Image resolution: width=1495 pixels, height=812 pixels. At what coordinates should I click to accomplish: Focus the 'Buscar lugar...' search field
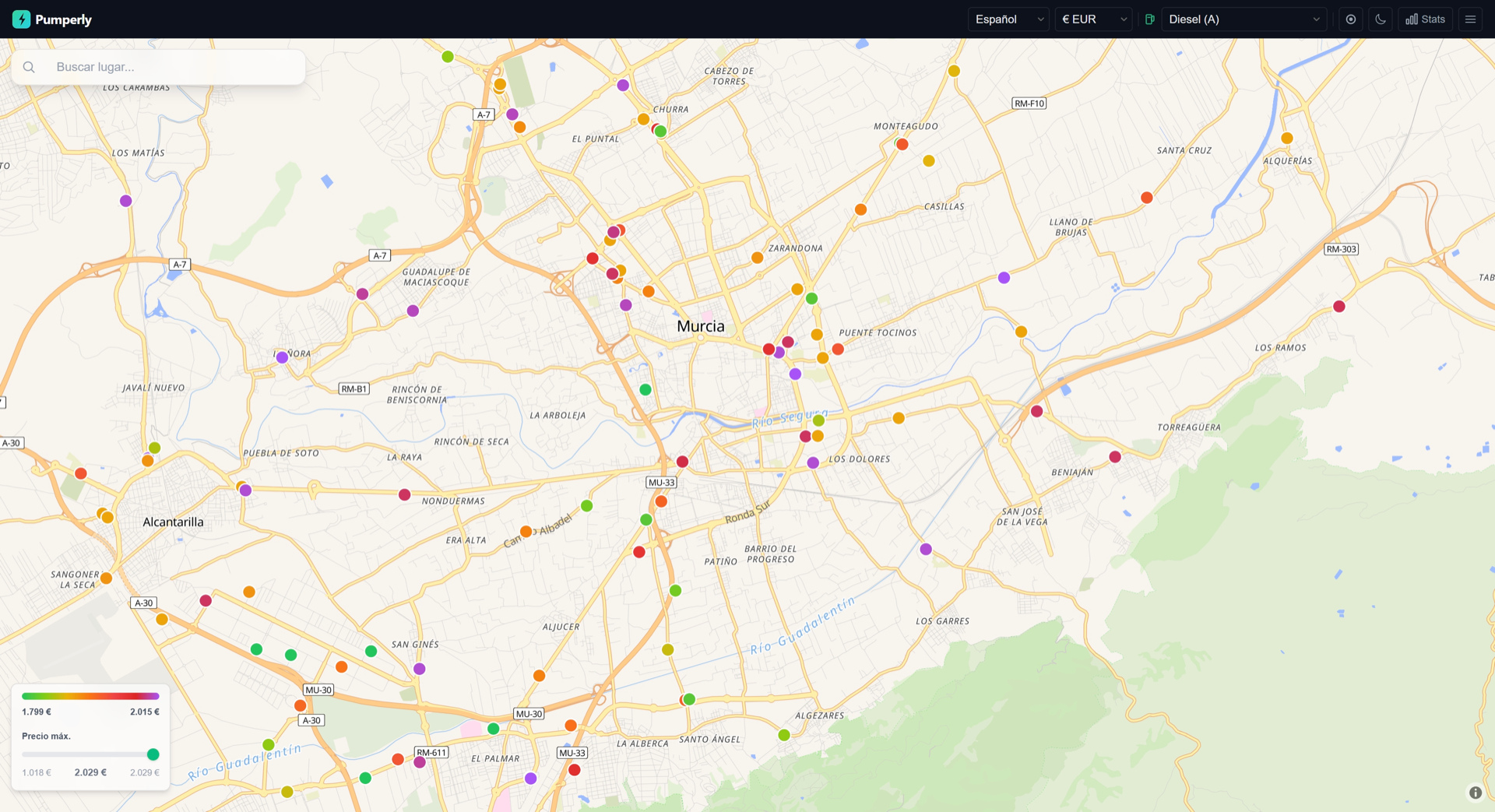158,67
